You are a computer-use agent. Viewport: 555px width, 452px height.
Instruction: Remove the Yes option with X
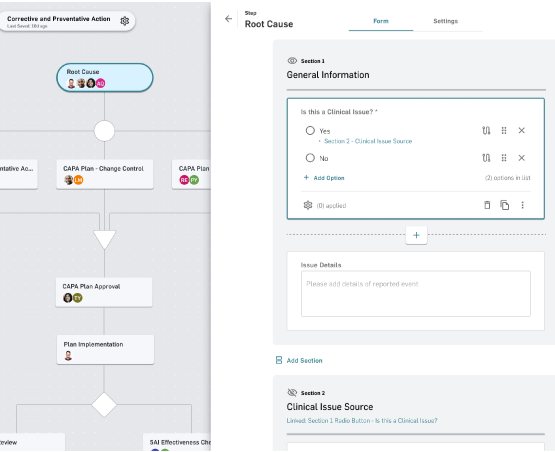pyautogui.click(x=521, y=131)
